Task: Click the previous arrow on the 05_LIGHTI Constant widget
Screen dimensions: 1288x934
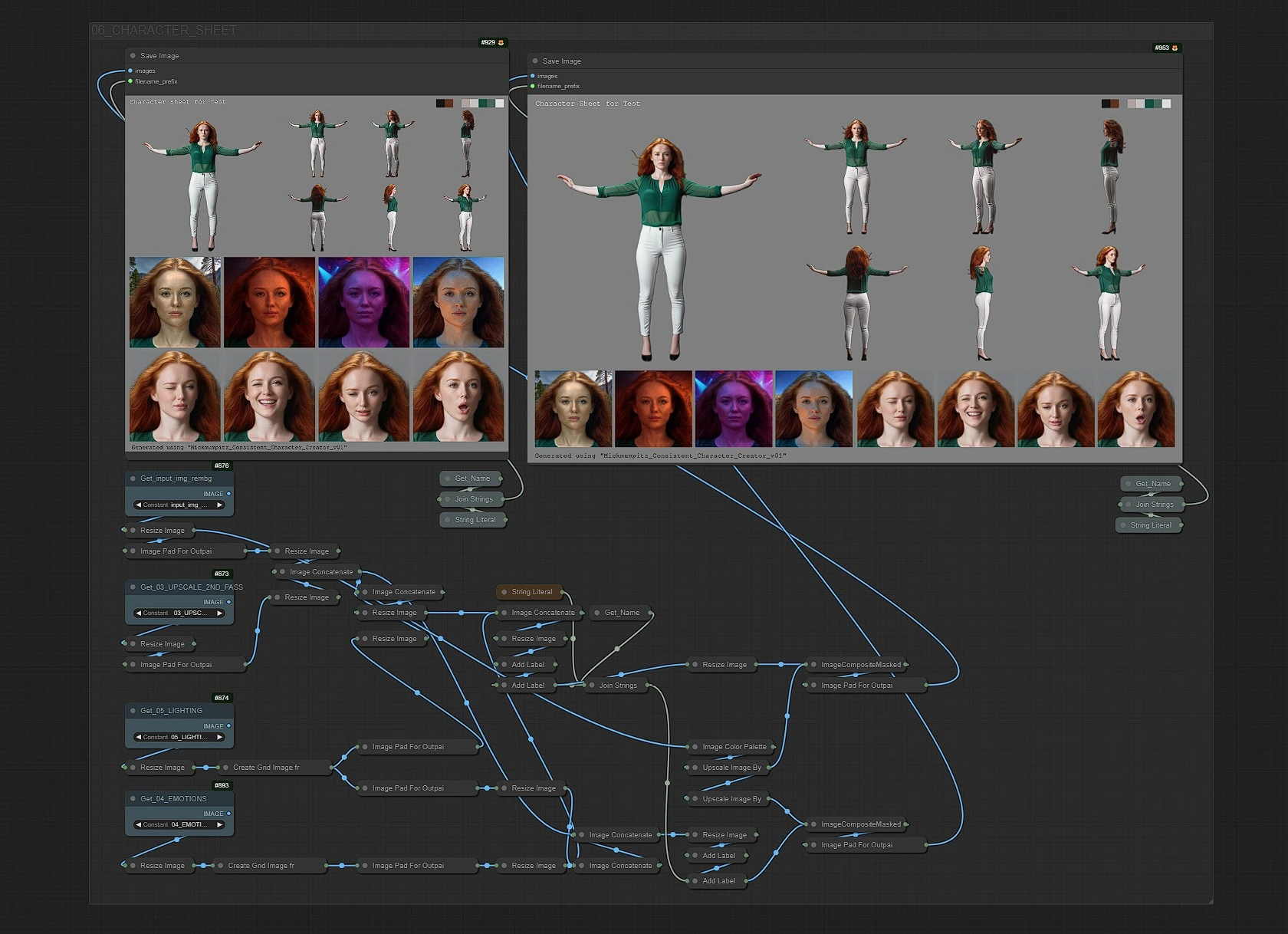Action: 139,737
